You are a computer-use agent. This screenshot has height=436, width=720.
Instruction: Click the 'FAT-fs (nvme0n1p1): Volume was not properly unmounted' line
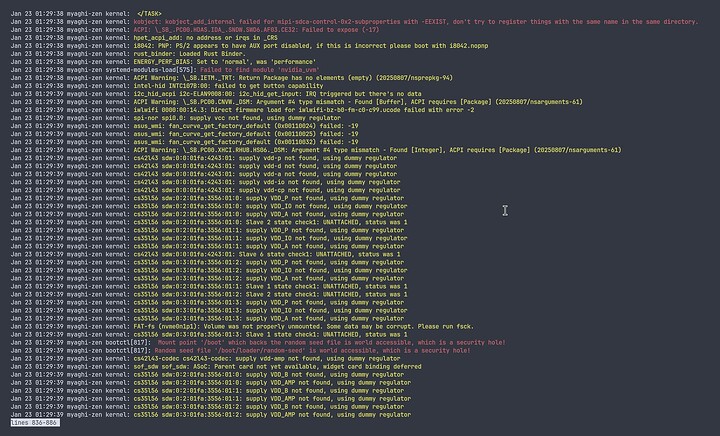242,327
